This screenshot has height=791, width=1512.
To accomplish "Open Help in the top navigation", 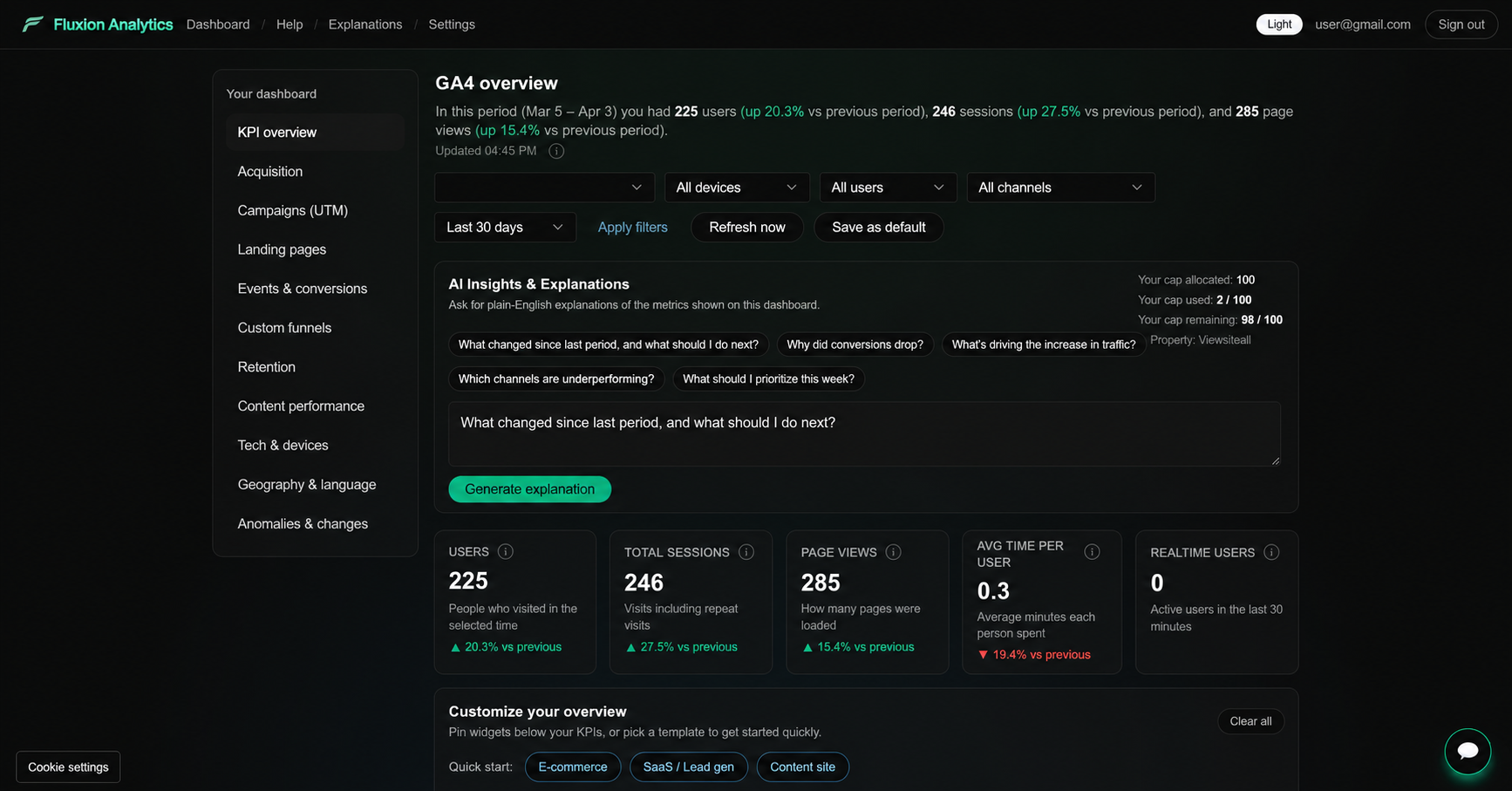I will tap(289, 24).
